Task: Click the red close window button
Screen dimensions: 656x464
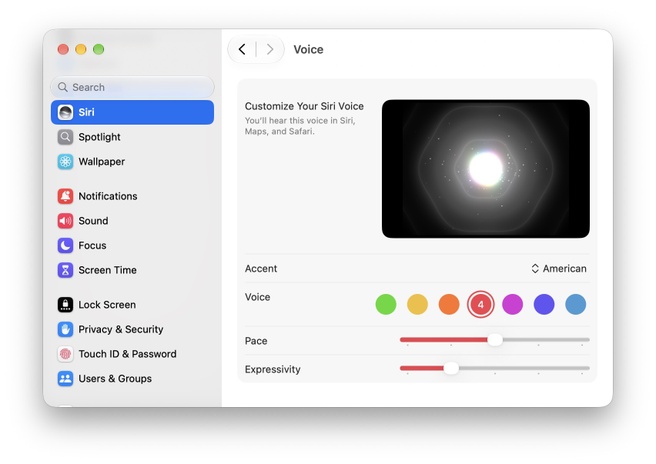Action: click(x=63, y=49)
